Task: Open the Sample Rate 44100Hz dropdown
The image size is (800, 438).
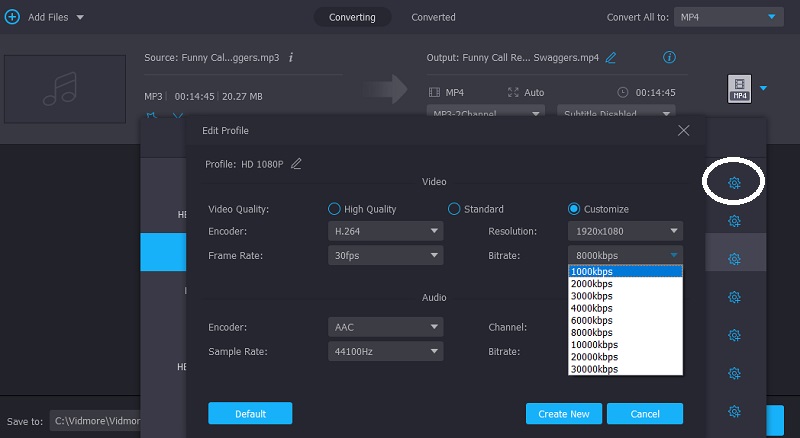Action: pos(385,352)
